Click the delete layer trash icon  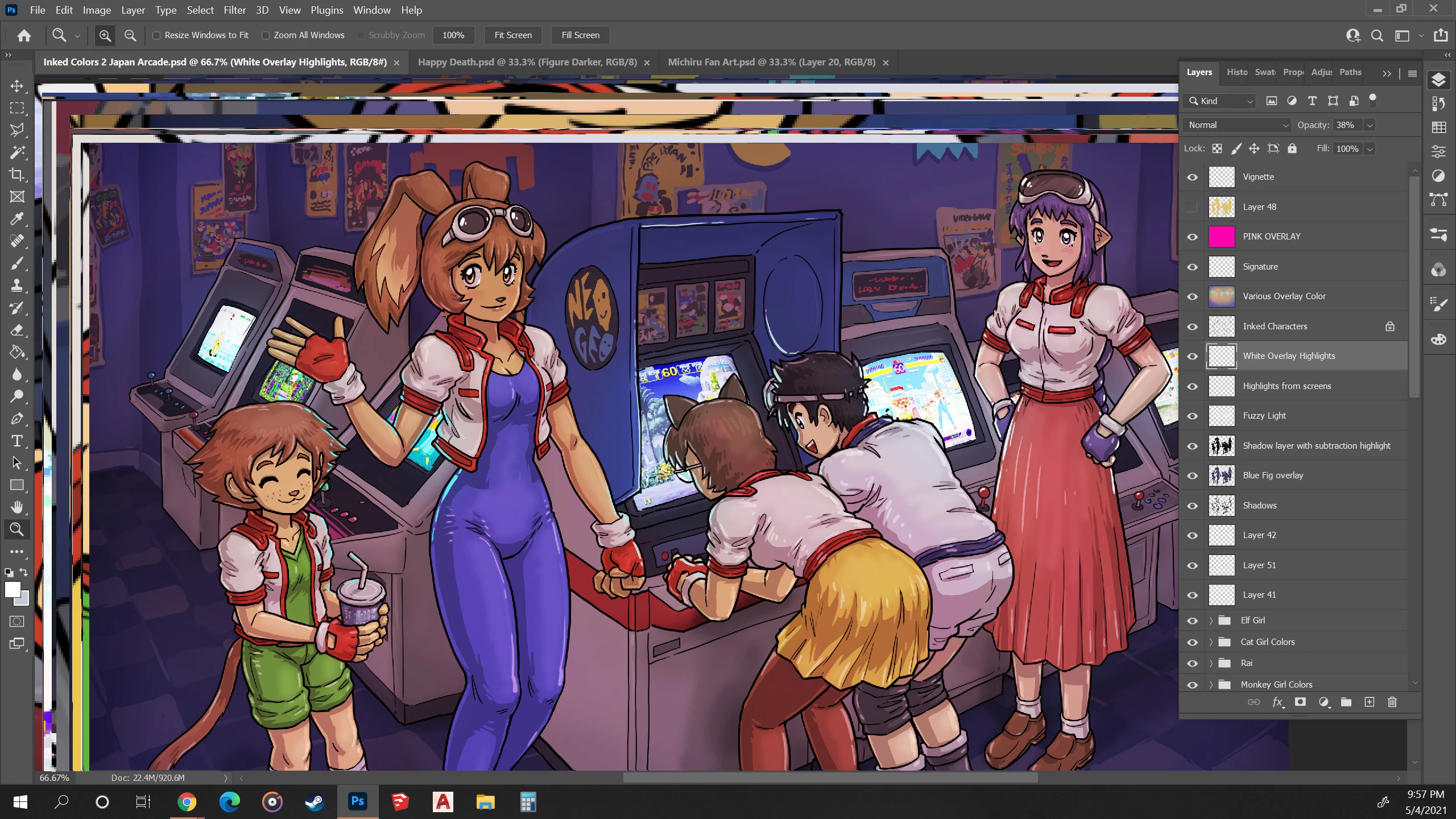pyautogui.click(x=1392, y=702)
